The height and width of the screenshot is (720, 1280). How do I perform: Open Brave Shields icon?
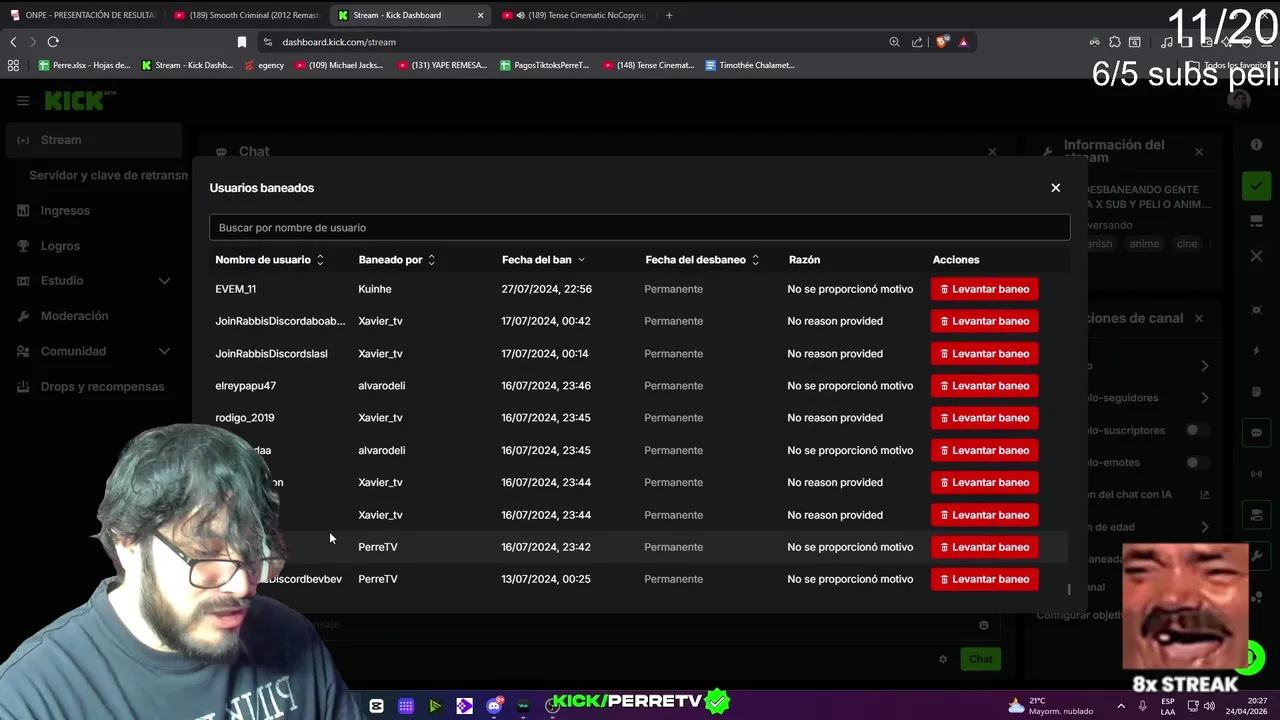[942, 42]
